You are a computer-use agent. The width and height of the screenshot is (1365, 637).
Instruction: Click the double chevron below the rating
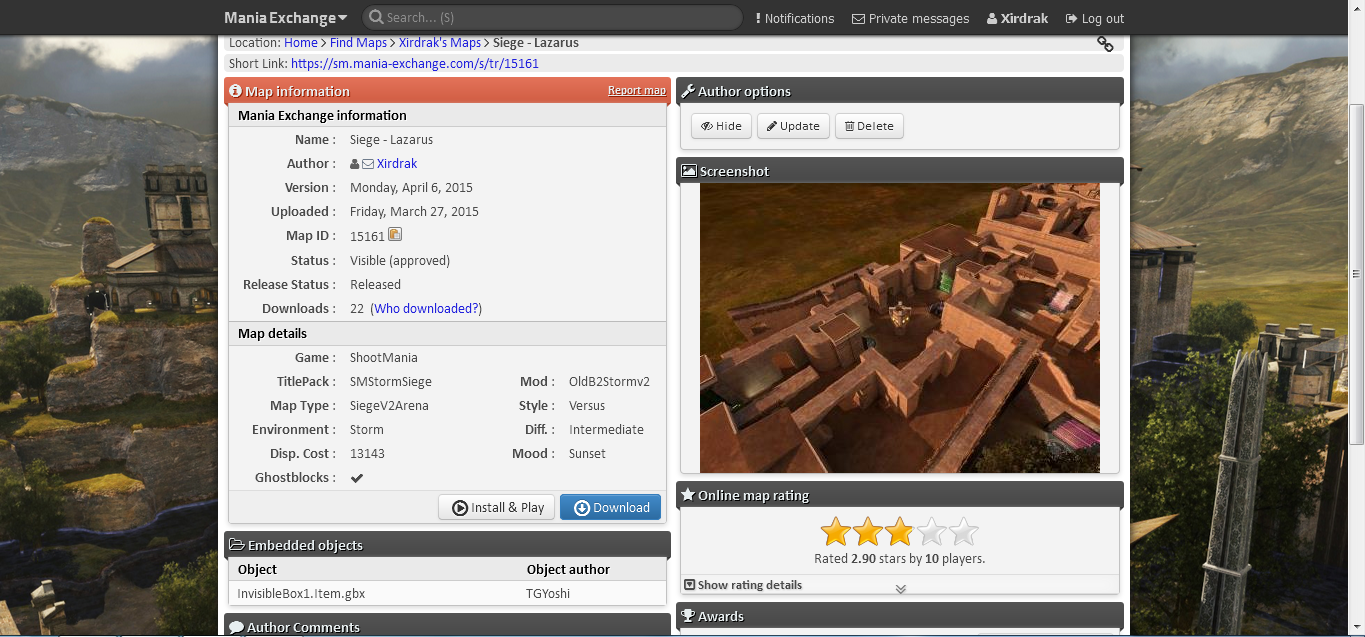click(x=900, y=588)
